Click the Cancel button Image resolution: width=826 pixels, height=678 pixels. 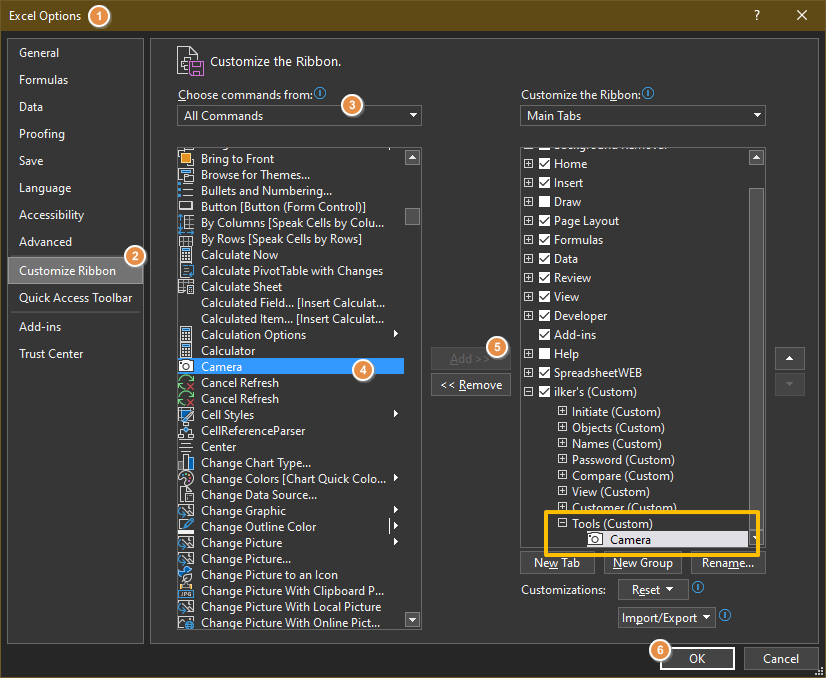(x=781, y=659)
